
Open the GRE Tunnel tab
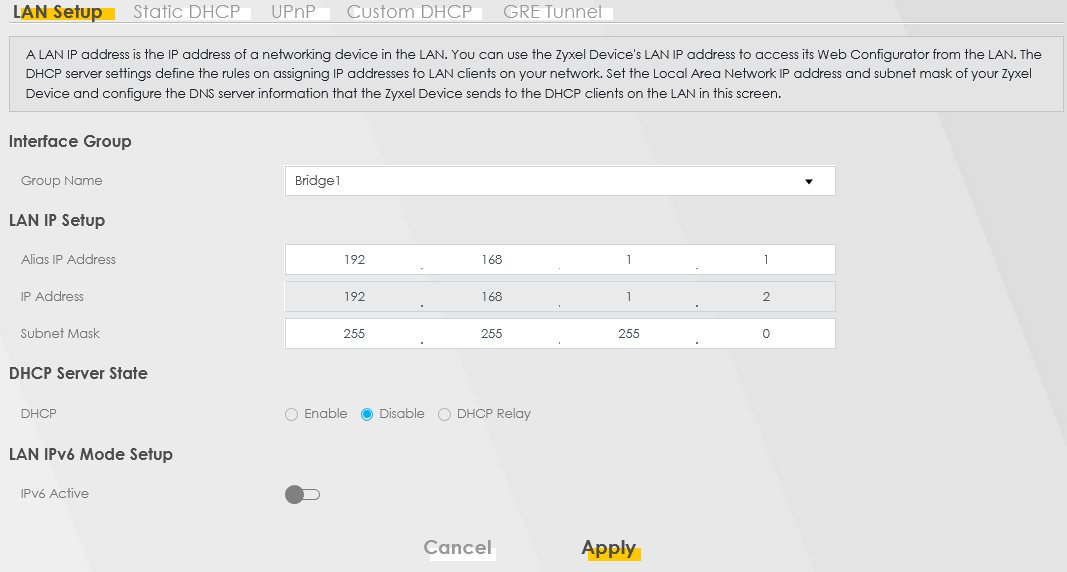tap(552, 13)
